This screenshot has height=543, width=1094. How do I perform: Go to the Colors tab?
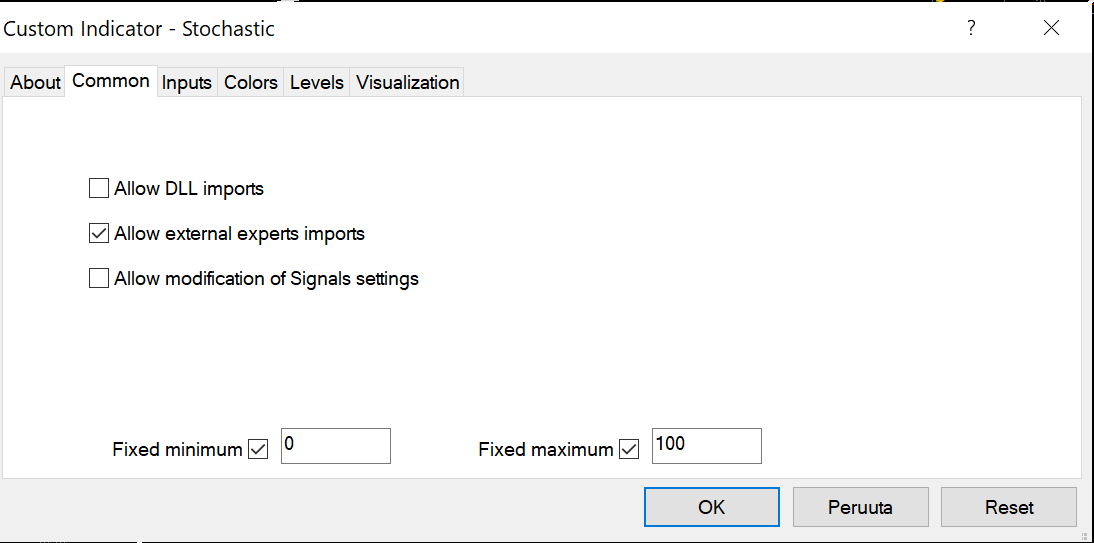[x=251, y=83]
